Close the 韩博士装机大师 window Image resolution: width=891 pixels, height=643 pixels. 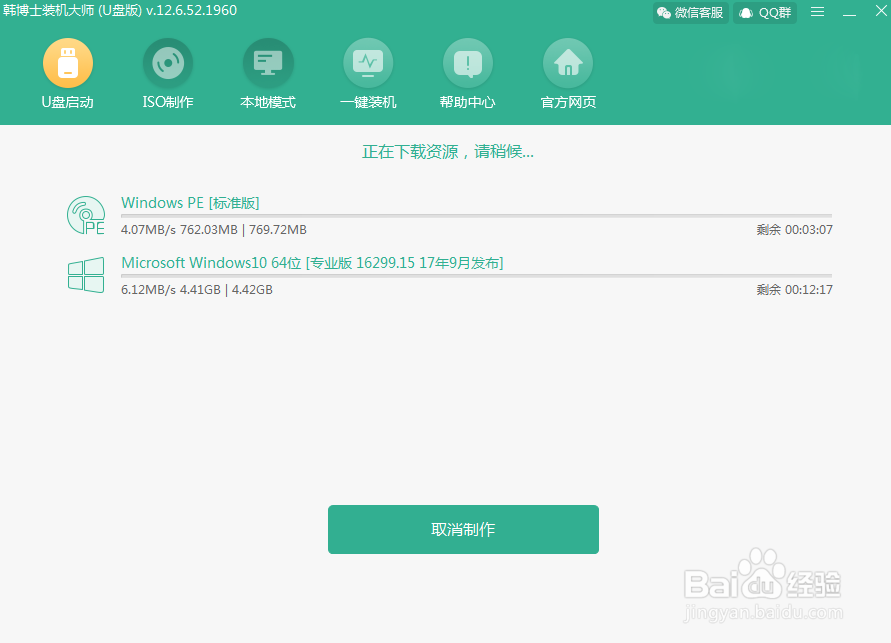(881, 11)
